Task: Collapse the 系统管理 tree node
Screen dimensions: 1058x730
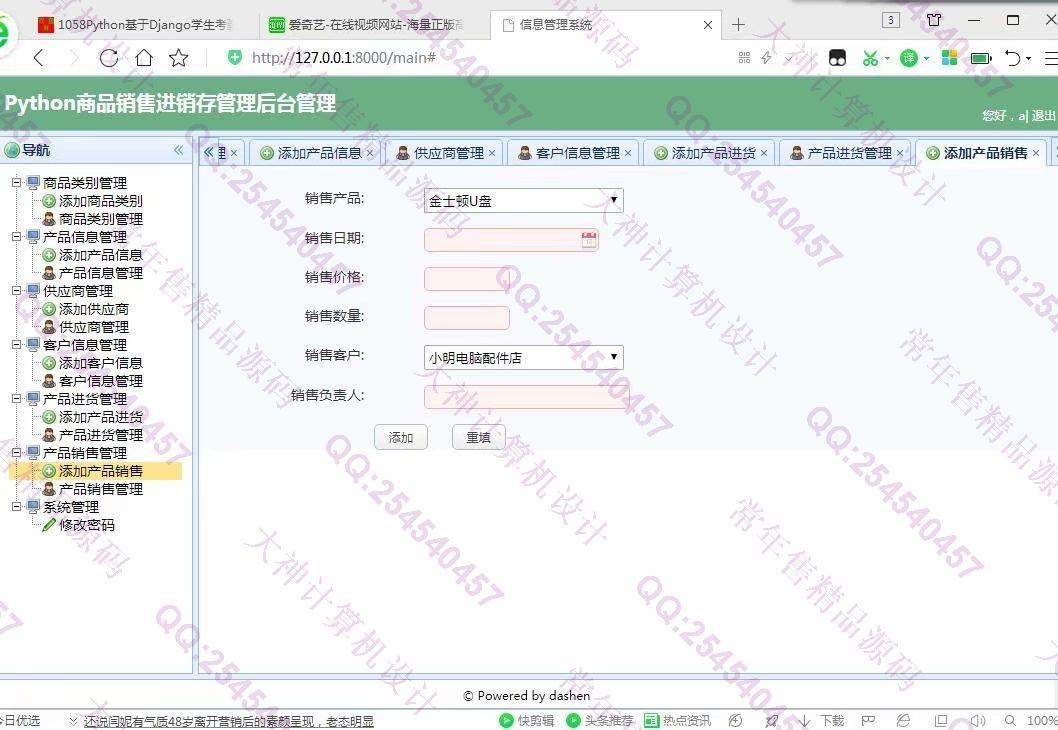Action: pos(17,506)
